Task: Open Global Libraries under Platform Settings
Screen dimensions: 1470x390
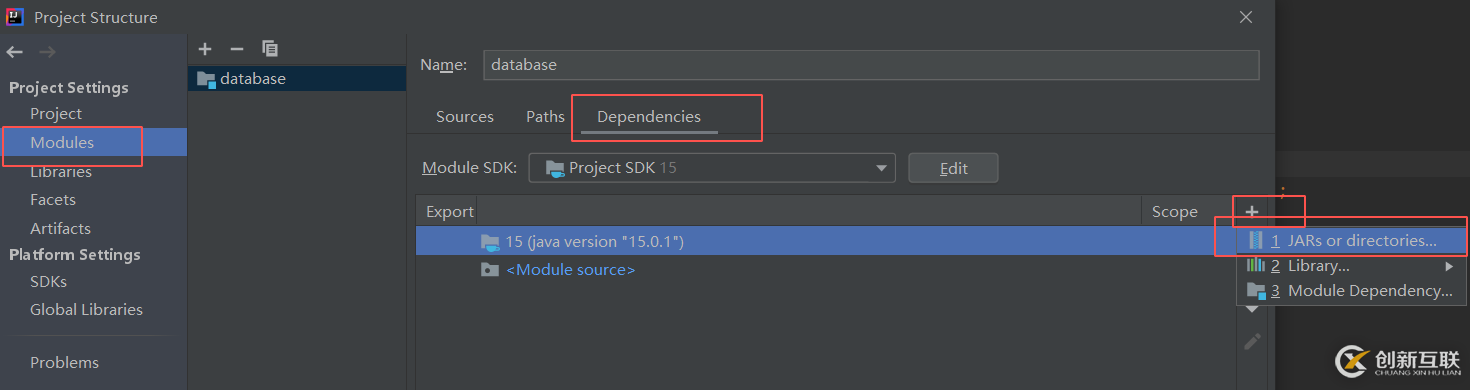Action: tap(86, 310)
